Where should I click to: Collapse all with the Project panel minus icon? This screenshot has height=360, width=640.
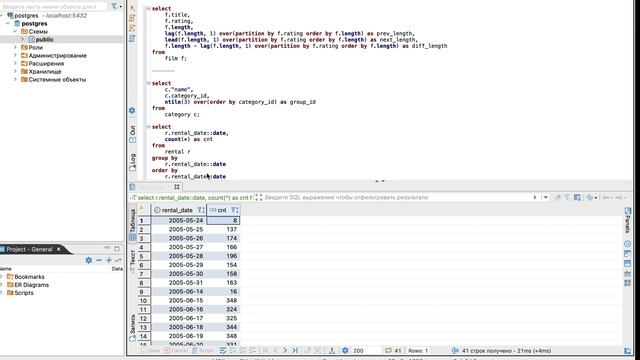[x=99, y=260]
